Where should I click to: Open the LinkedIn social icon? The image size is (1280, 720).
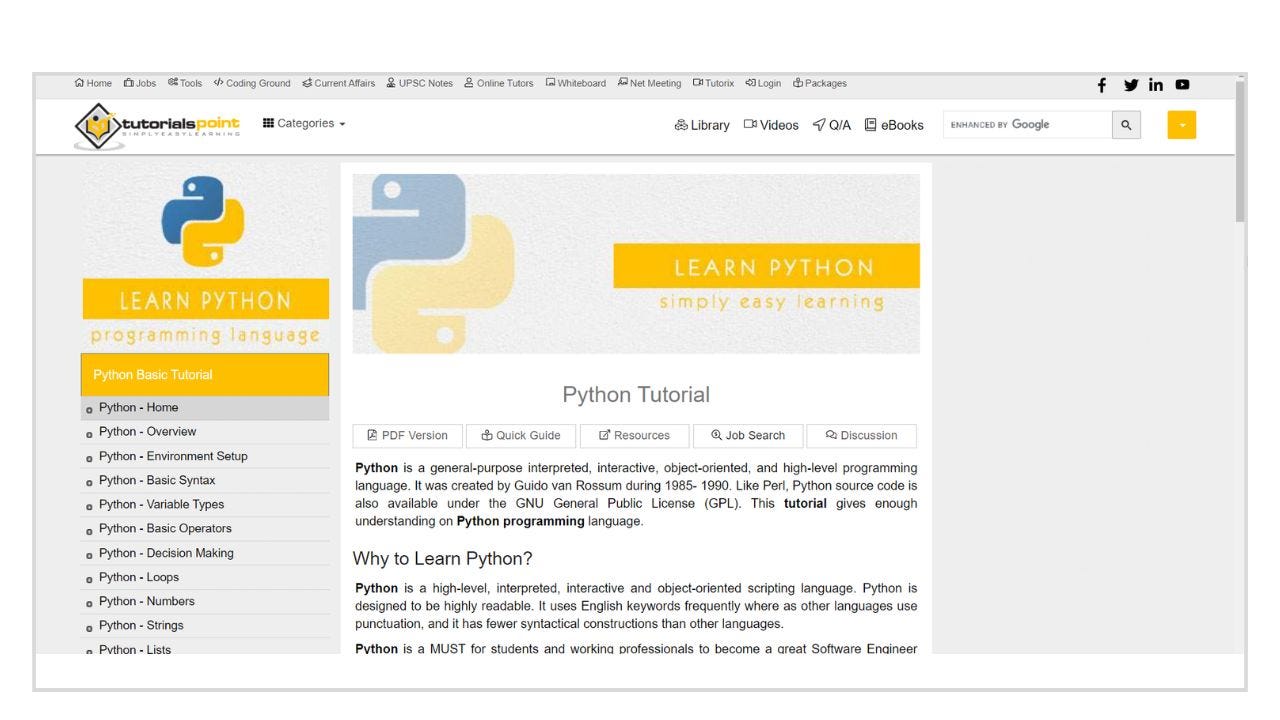coord(1156,85)
